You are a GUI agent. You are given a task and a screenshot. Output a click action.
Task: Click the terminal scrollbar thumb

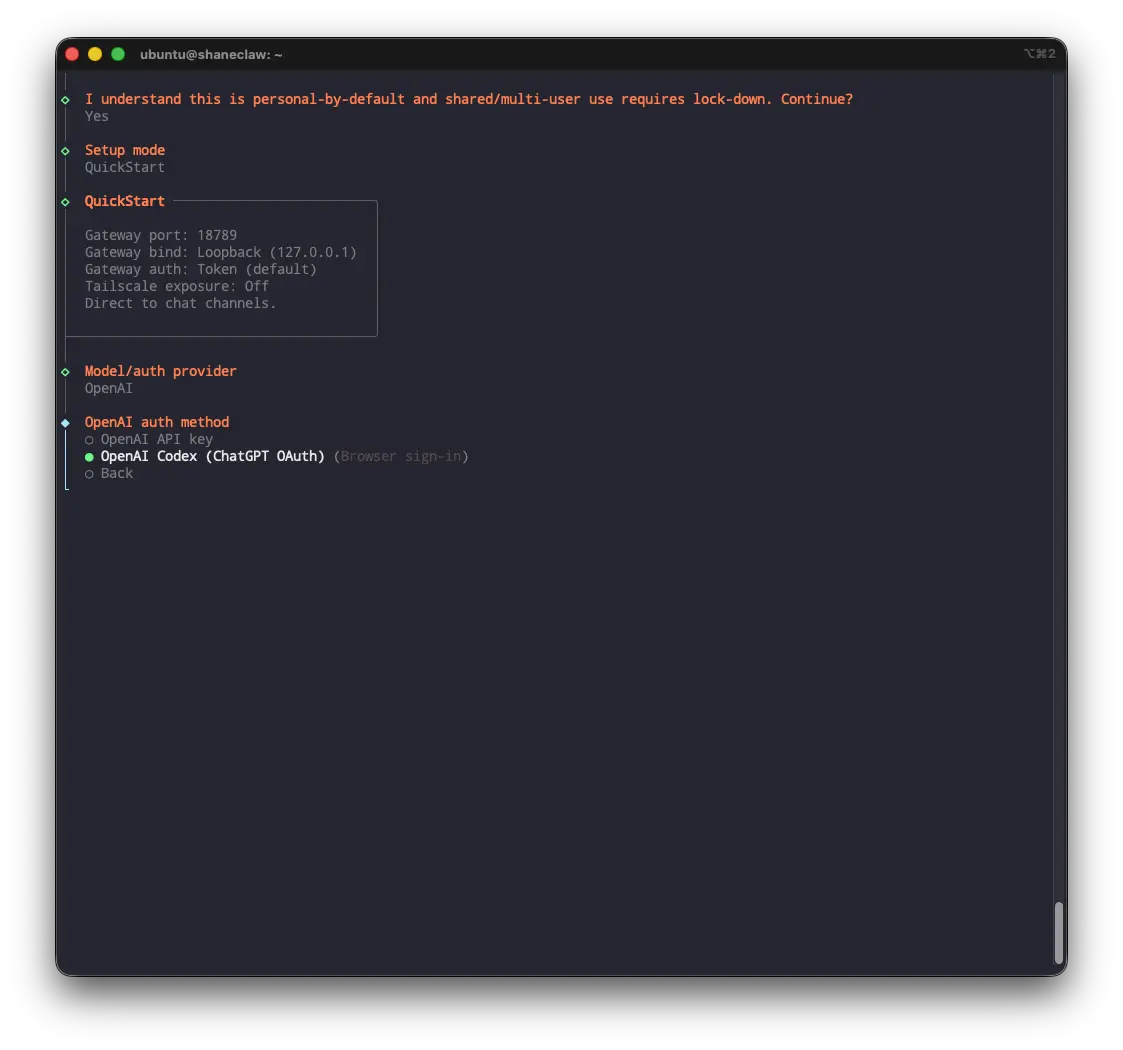click(1058, 933)
